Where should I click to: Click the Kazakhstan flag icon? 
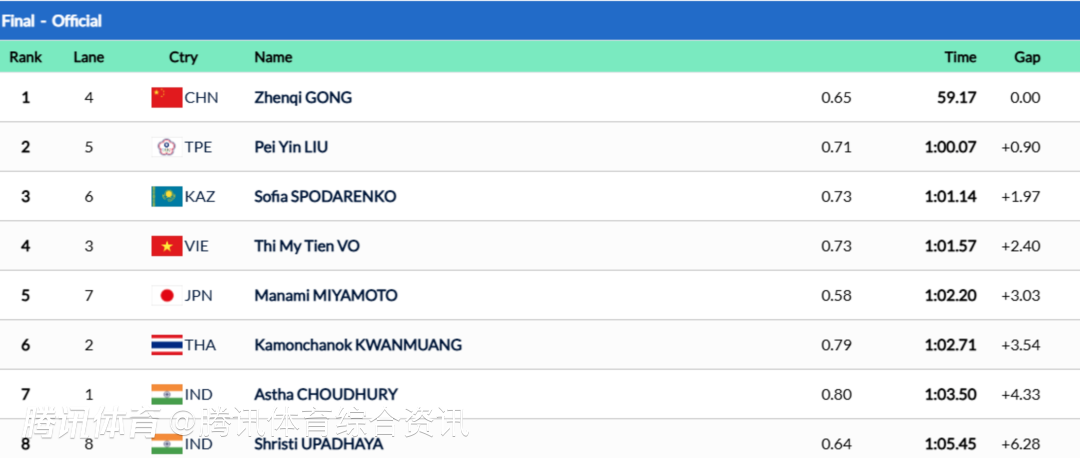click(x=166, y=196)
